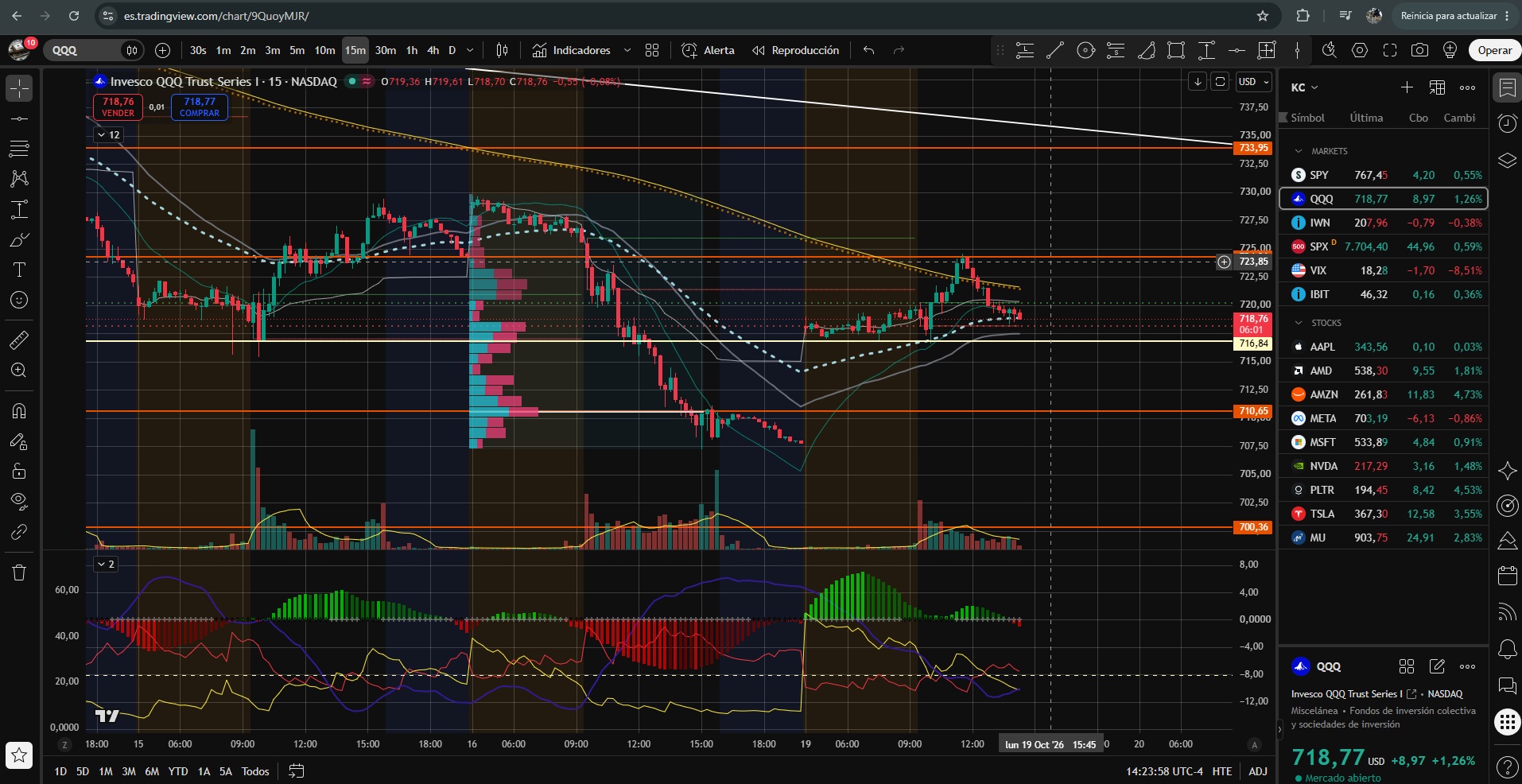The height and width of the screenshot is (784, 1522).
Task: Open the Fibonacci retracement tool group
Action: click(19, 149)
